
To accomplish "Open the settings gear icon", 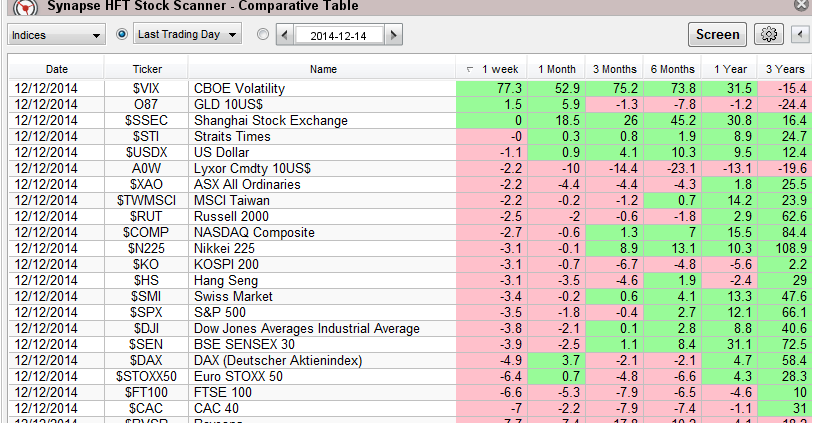I will [x=768, y=34].
